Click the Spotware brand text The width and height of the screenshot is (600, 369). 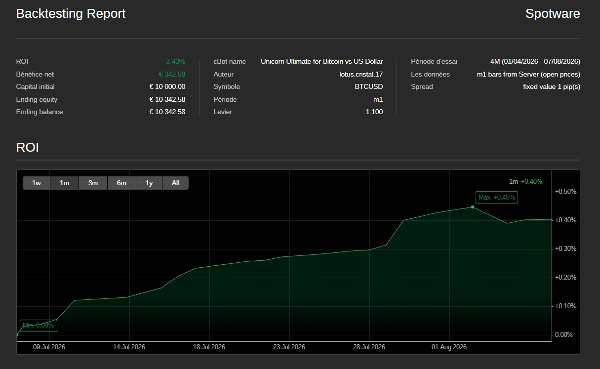(x=553, y=14)
